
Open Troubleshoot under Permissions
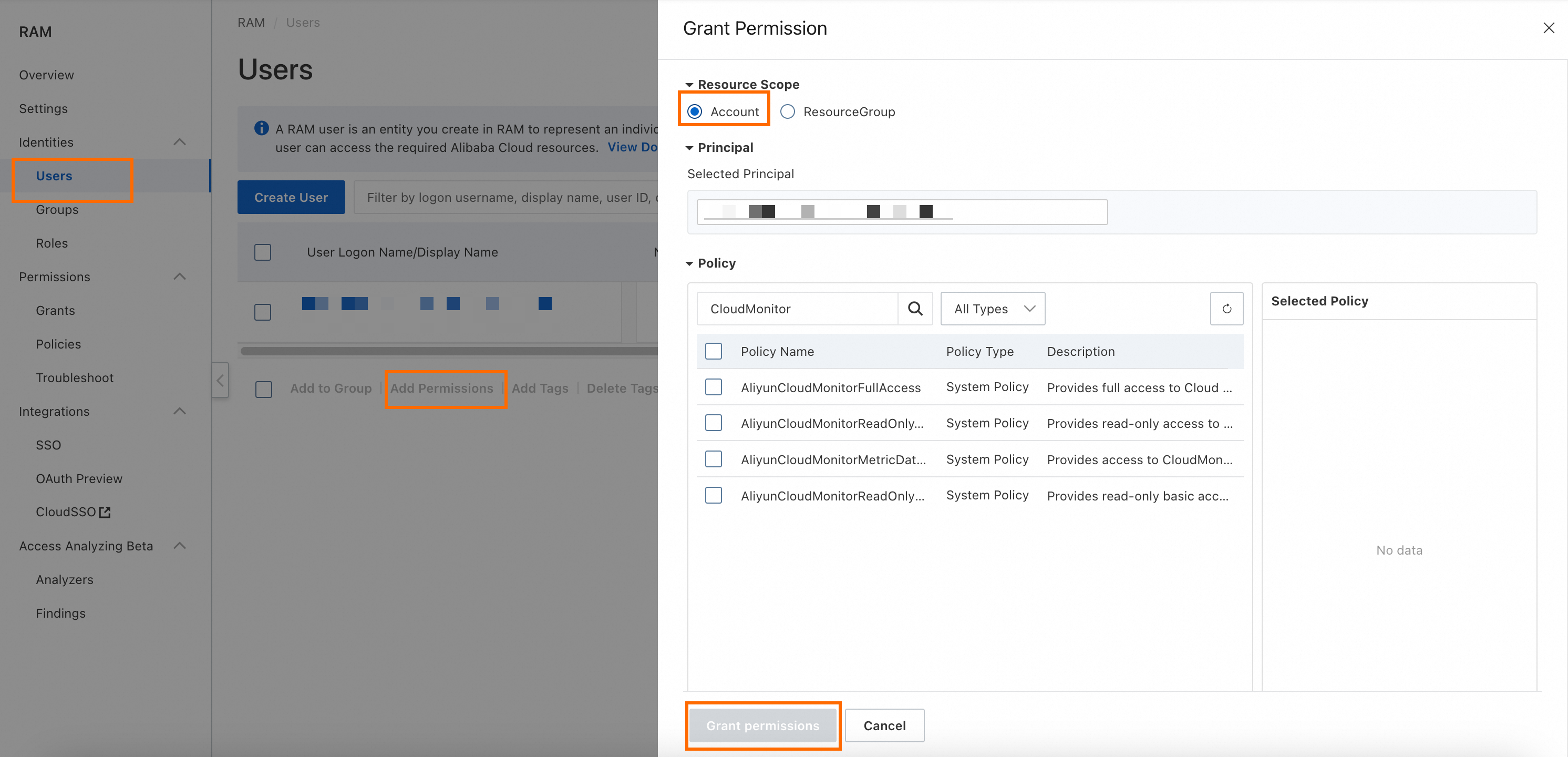point(75,377)
